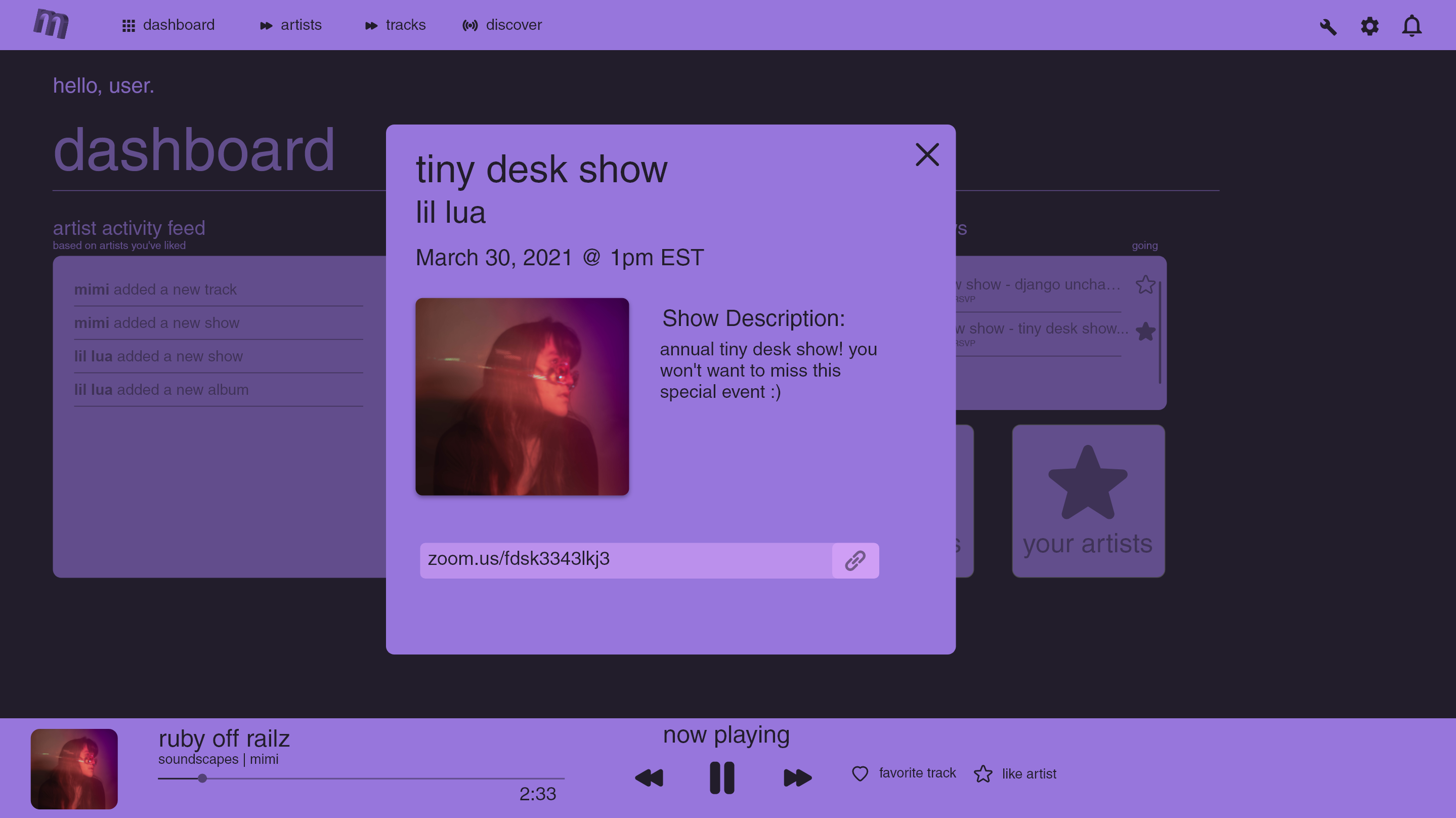Click the track progress slider knob

tap(202, 779)
